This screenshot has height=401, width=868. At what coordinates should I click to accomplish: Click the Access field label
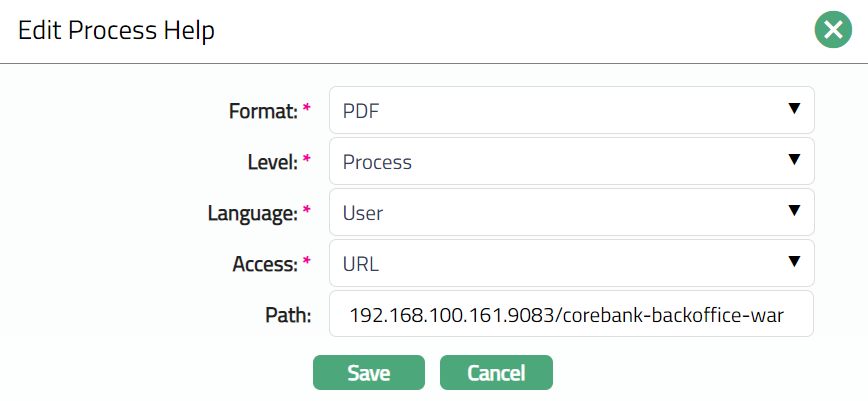[265, 264]
